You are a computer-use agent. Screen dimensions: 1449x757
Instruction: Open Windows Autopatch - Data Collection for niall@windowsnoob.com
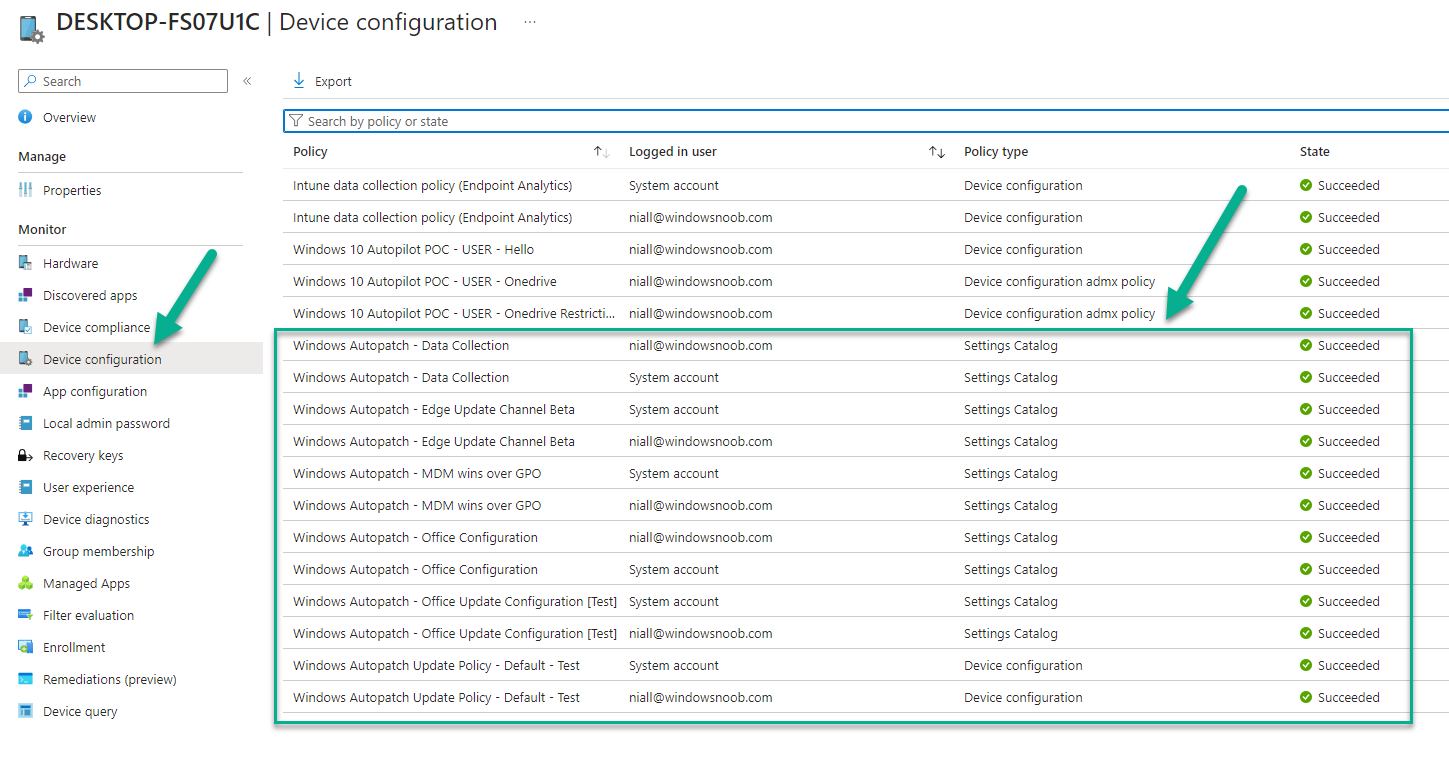(401, 345)
